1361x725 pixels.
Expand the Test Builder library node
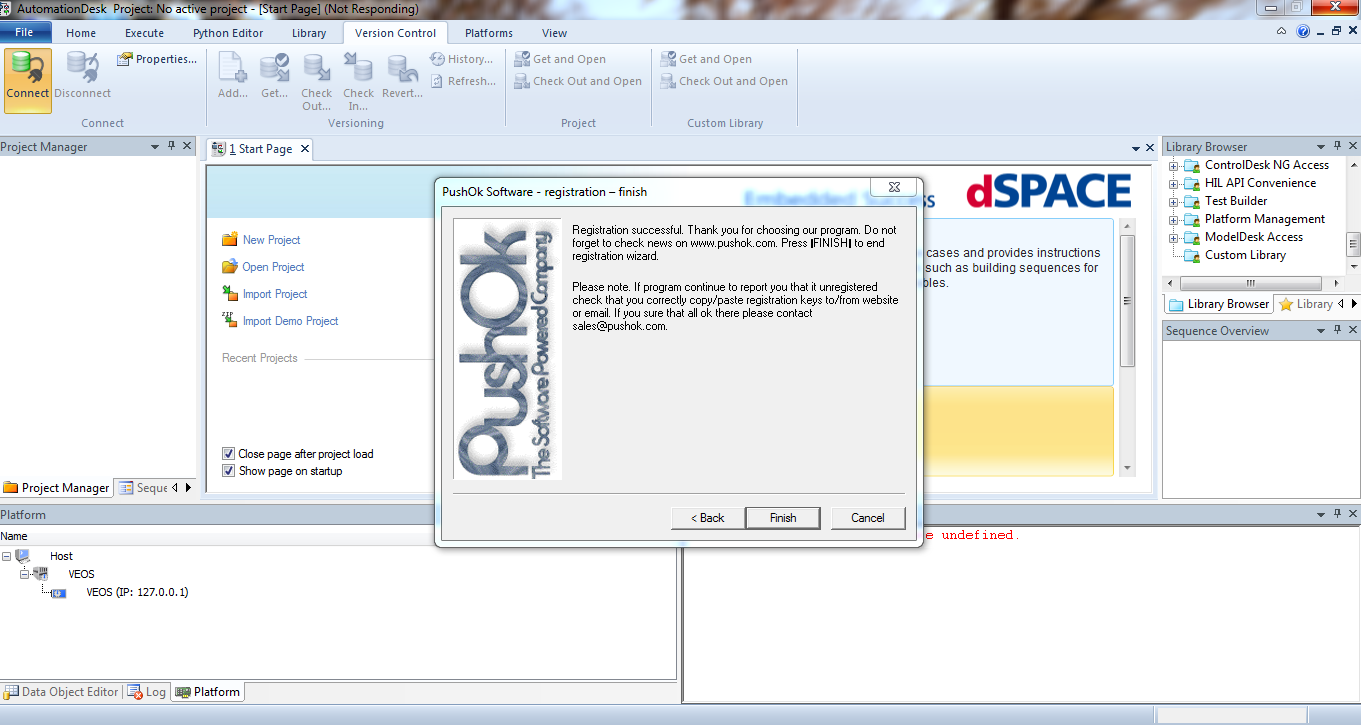(x=1173, y=201)
